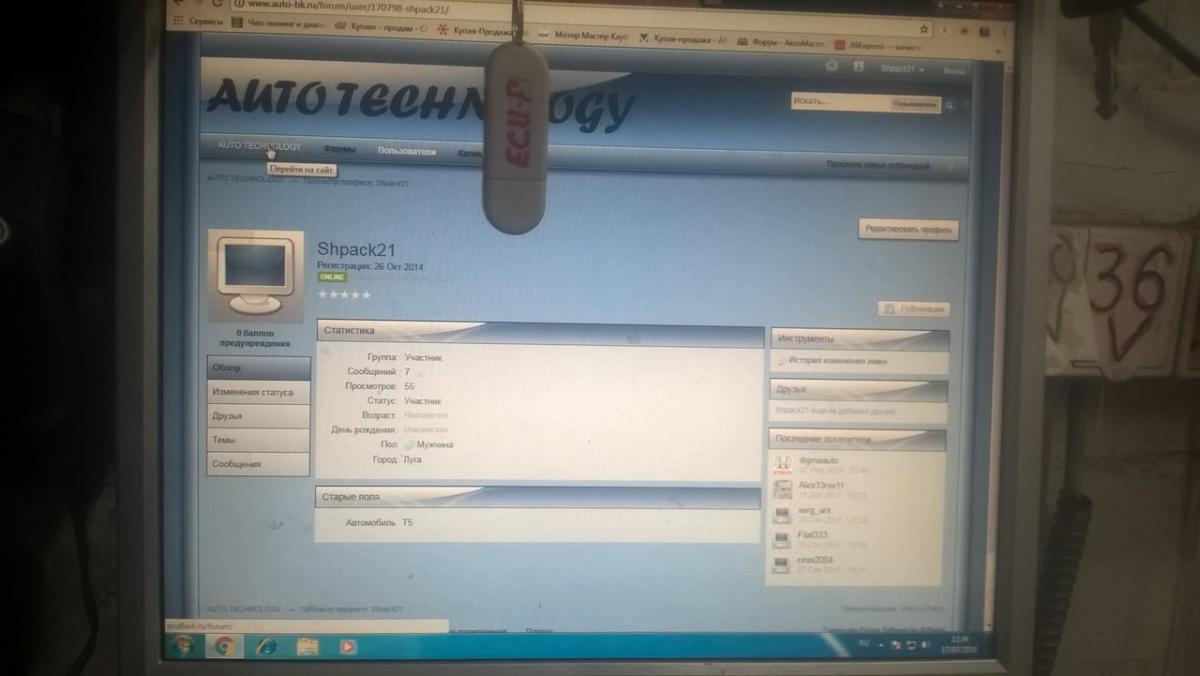Screen dimensions: 1200x676
Task: Click the digmaauto visitor avatar
Action: click(x=782, y=465)
